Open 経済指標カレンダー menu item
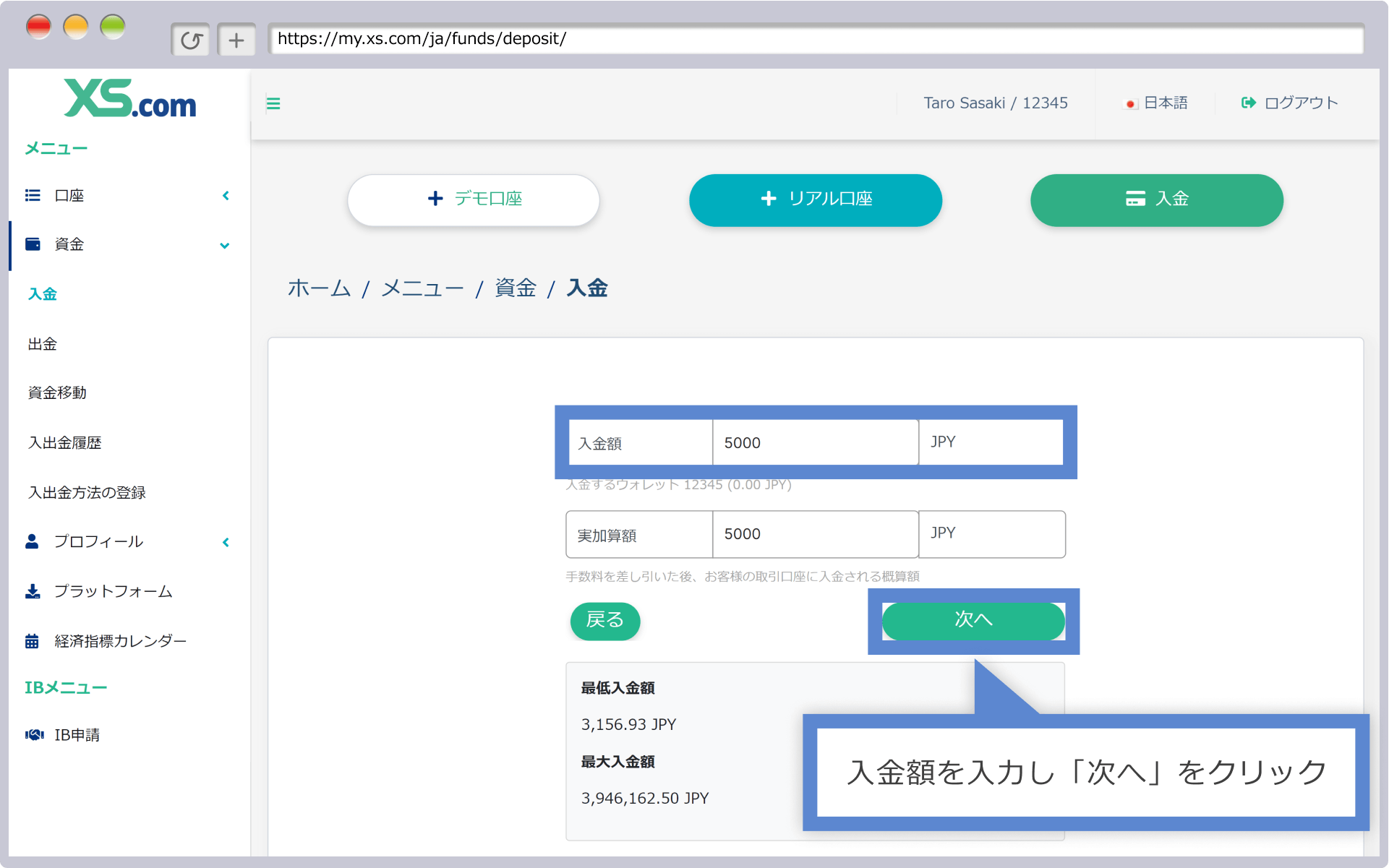 click(120, 641)
